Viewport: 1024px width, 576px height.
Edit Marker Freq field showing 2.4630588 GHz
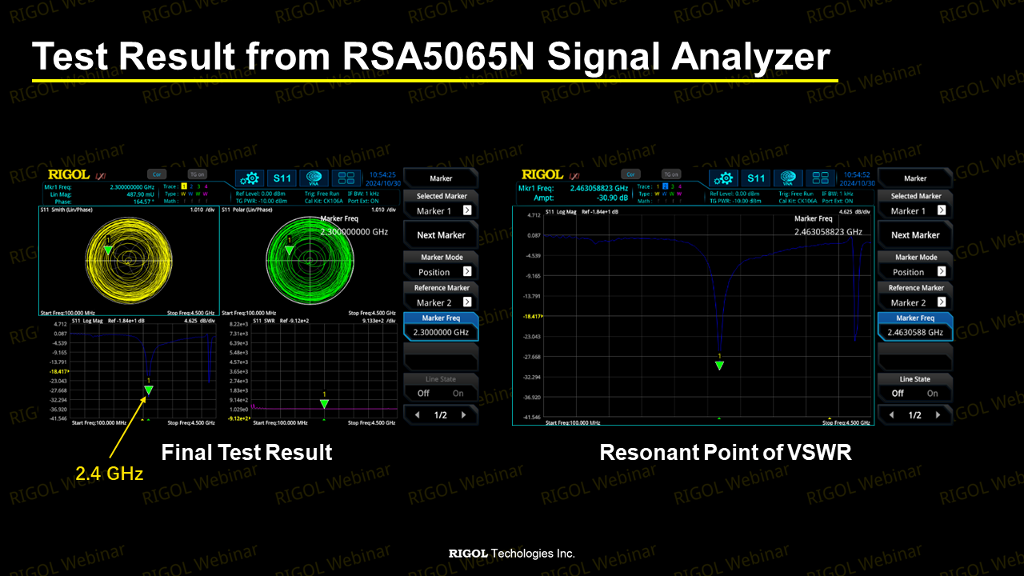[x=915, y=327]
